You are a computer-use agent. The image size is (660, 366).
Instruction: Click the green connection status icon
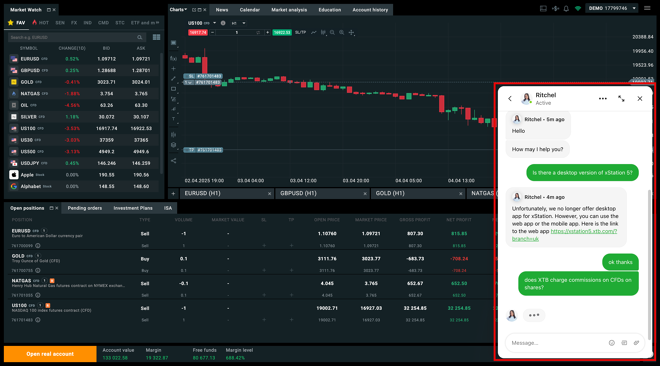578,8
